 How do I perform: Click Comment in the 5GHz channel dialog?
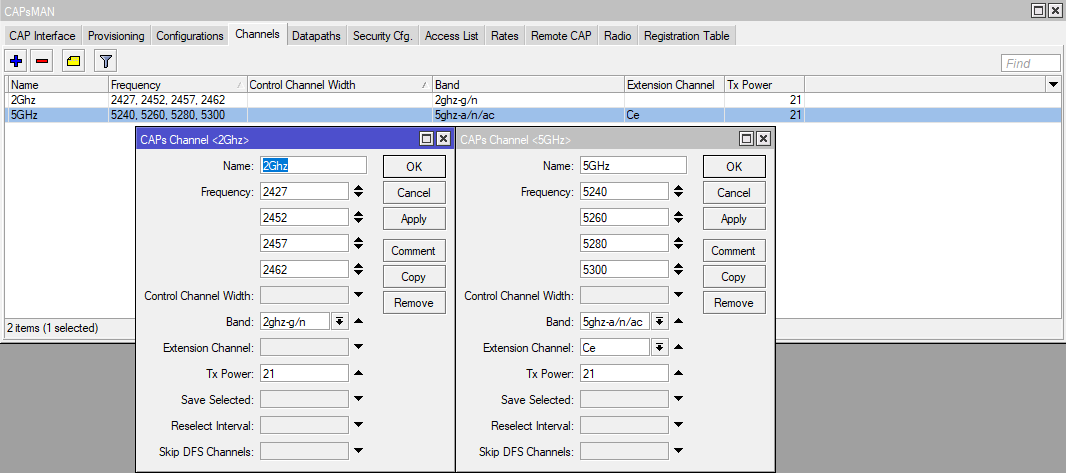pos(734,251)
